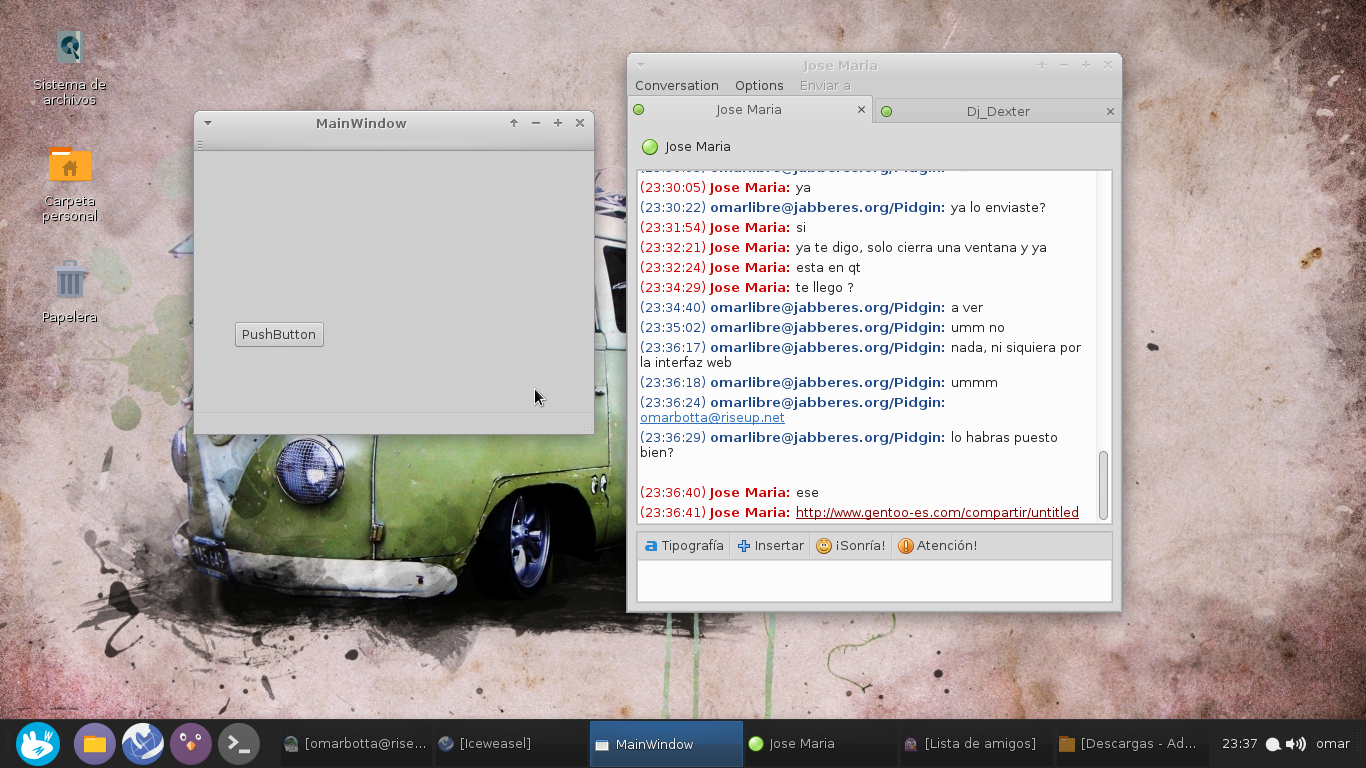Viewport: 1366px width, 768px height.
Task: Click the Jose Maria window title text
Action: (x=840, y=65)
